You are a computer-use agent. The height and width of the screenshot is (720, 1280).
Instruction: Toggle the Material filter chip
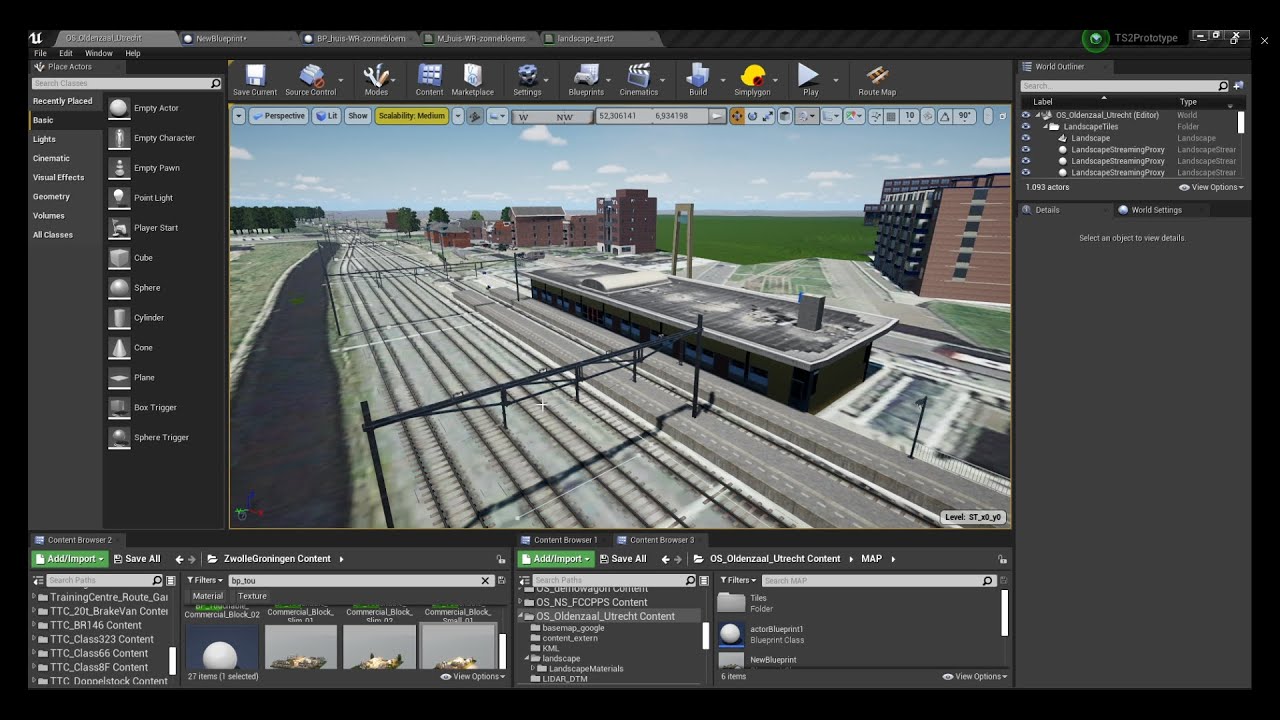[x=208, y=596]
